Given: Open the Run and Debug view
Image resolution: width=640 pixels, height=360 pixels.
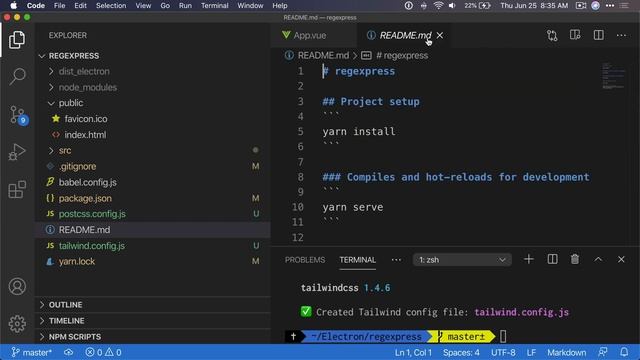Looking at the screenshot, I should 17,152.
